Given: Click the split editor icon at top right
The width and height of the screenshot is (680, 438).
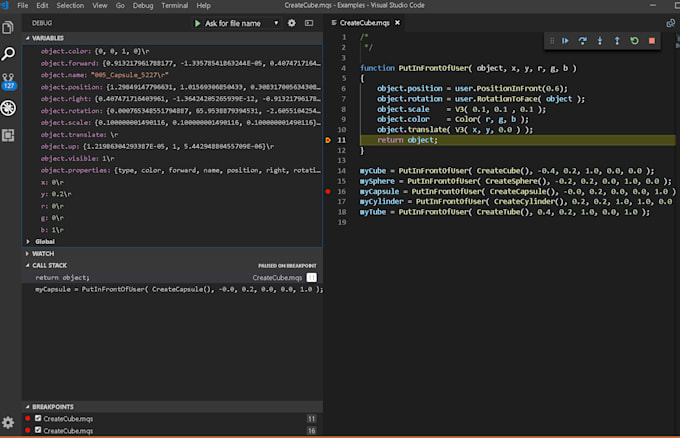Looking at the screenshot, I should pyautogui.click(x=670, y=23).
